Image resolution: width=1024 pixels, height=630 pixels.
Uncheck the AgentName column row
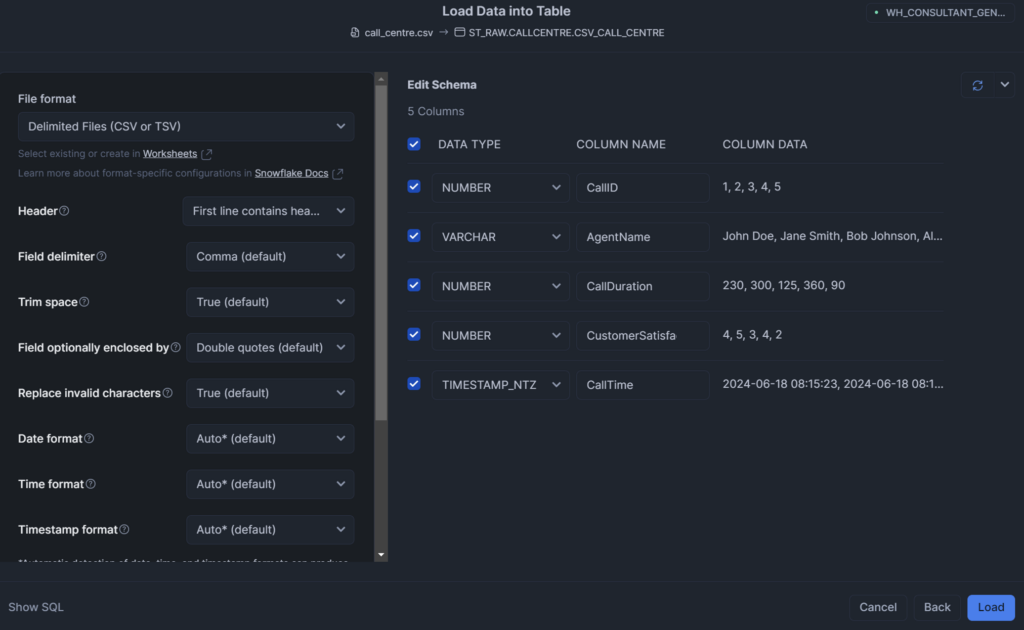click(x=414, y=236)
